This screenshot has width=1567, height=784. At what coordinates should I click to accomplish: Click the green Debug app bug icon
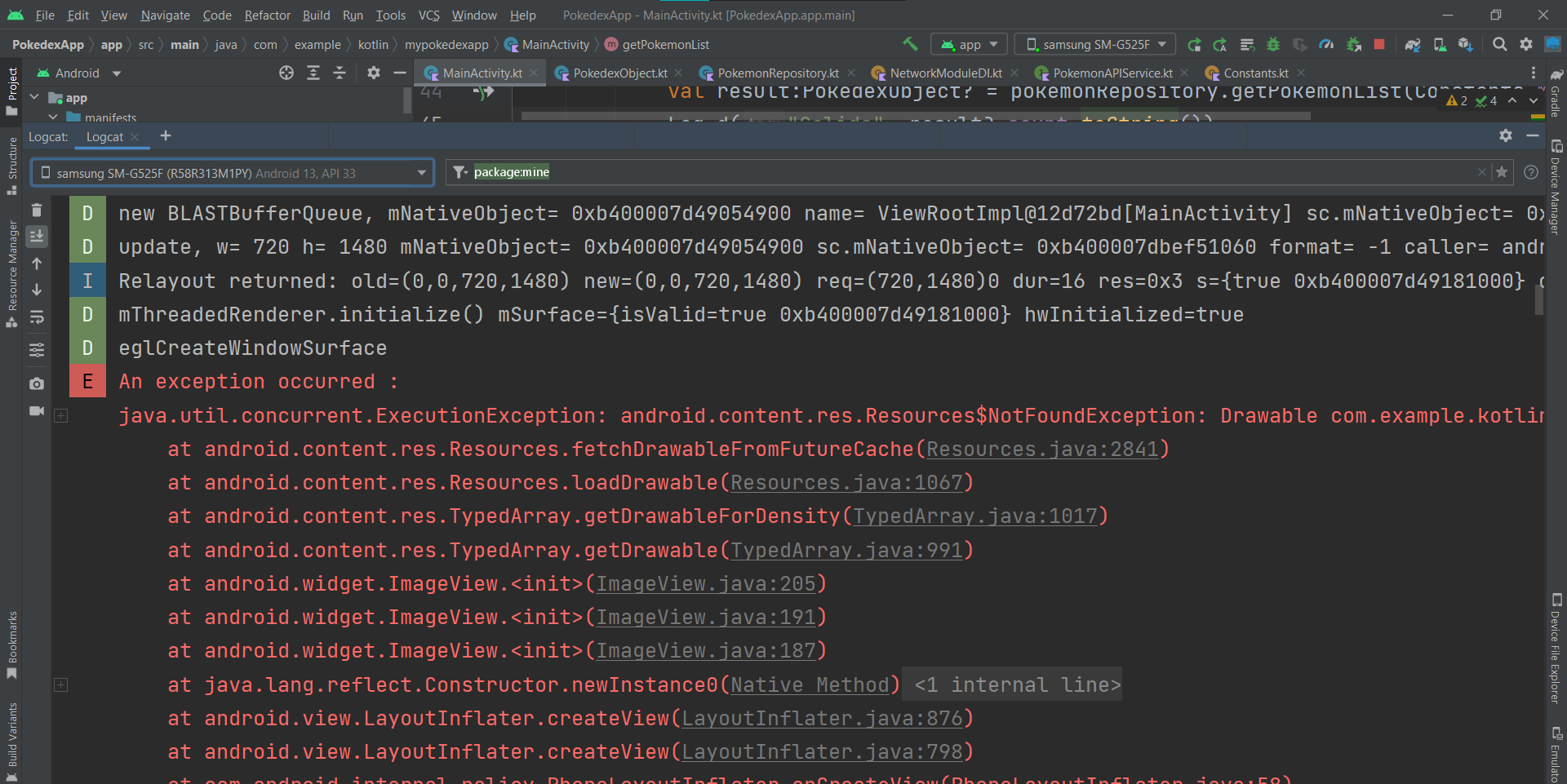click(x=1273, y=45)
